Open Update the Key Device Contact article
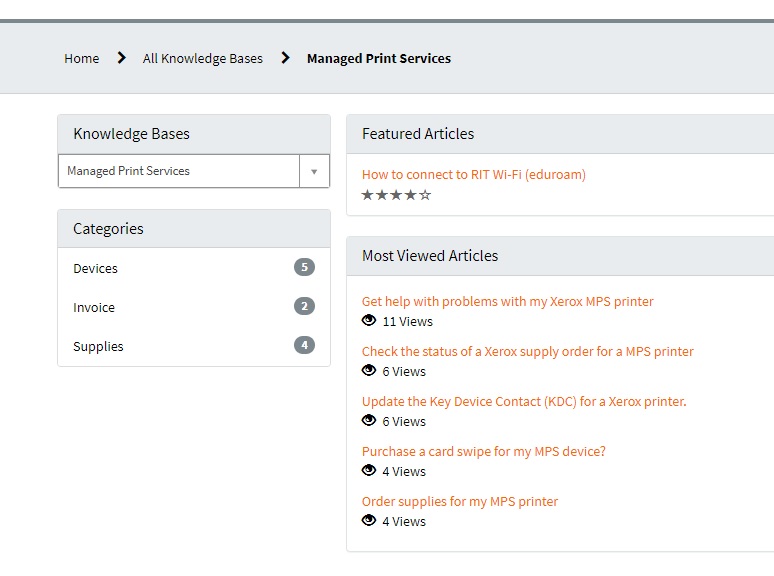This screenshot has width=774, height=576. point(523,401)
